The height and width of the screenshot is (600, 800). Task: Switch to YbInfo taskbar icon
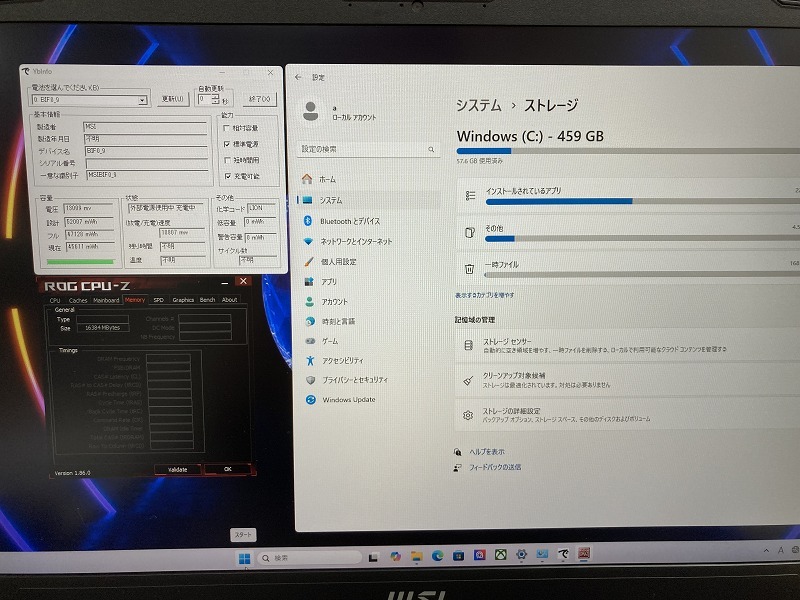click(563, 553)
